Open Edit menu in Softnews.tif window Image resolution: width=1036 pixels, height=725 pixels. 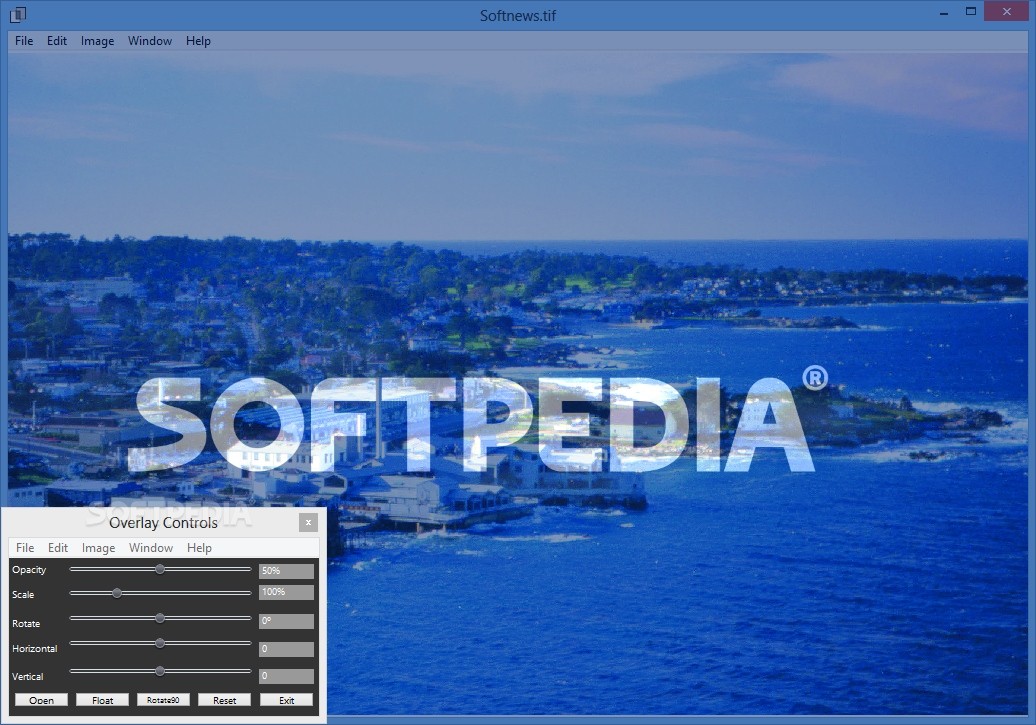57,41
